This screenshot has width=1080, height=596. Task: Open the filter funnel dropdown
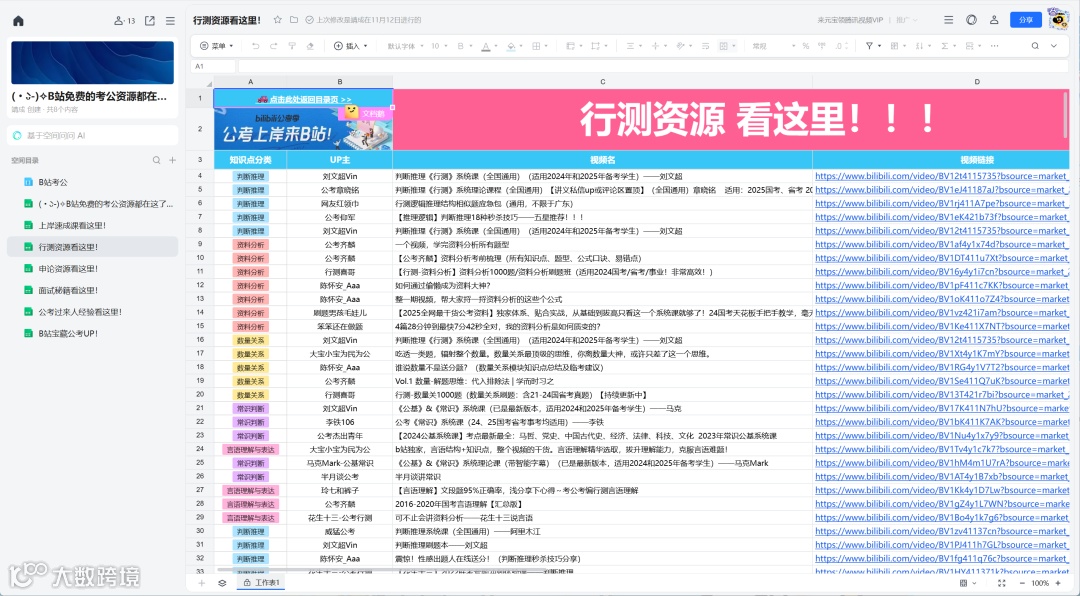tap(873, 46)
